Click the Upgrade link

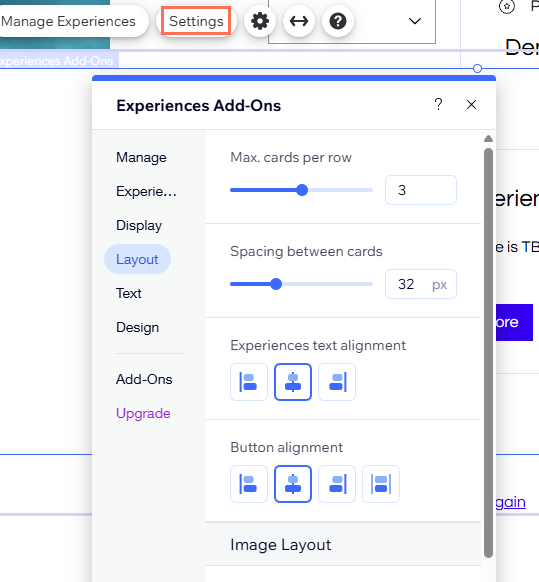coord(143,413)
